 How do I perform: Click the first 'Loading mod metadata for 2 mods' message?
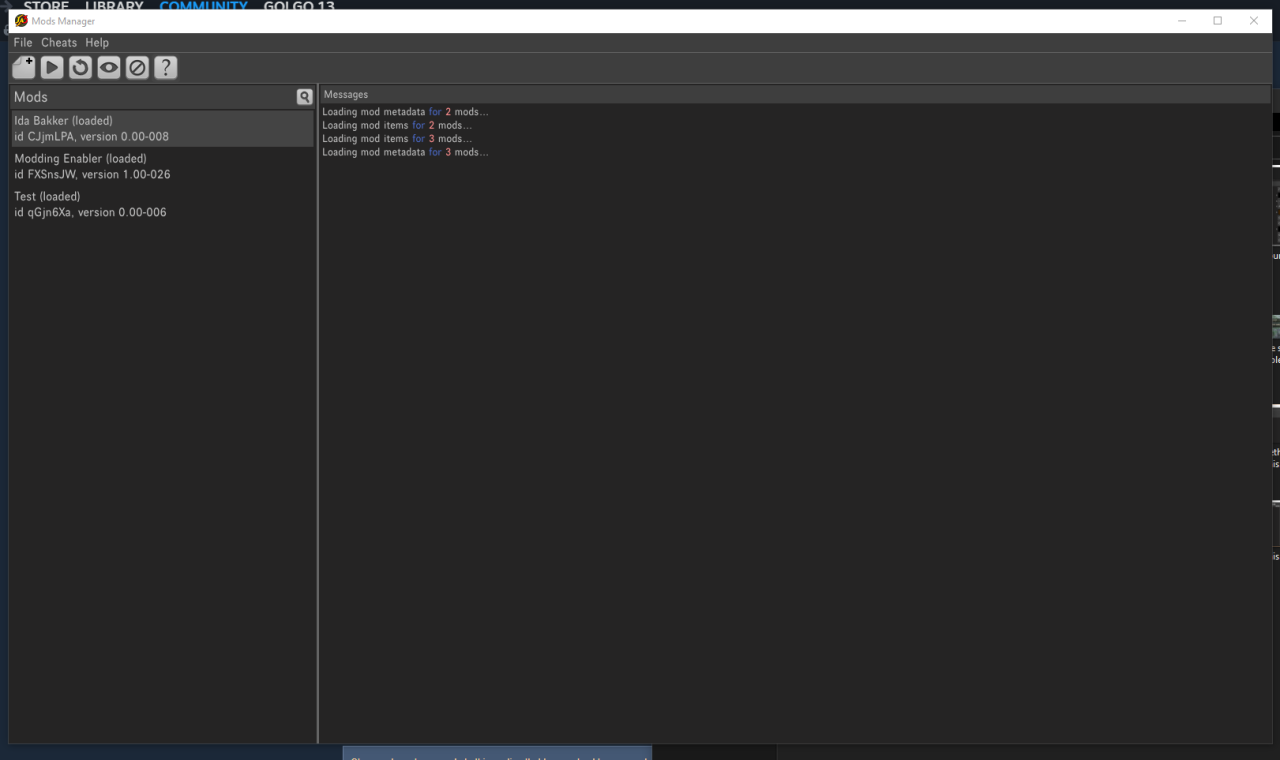(x=405, y=112)
